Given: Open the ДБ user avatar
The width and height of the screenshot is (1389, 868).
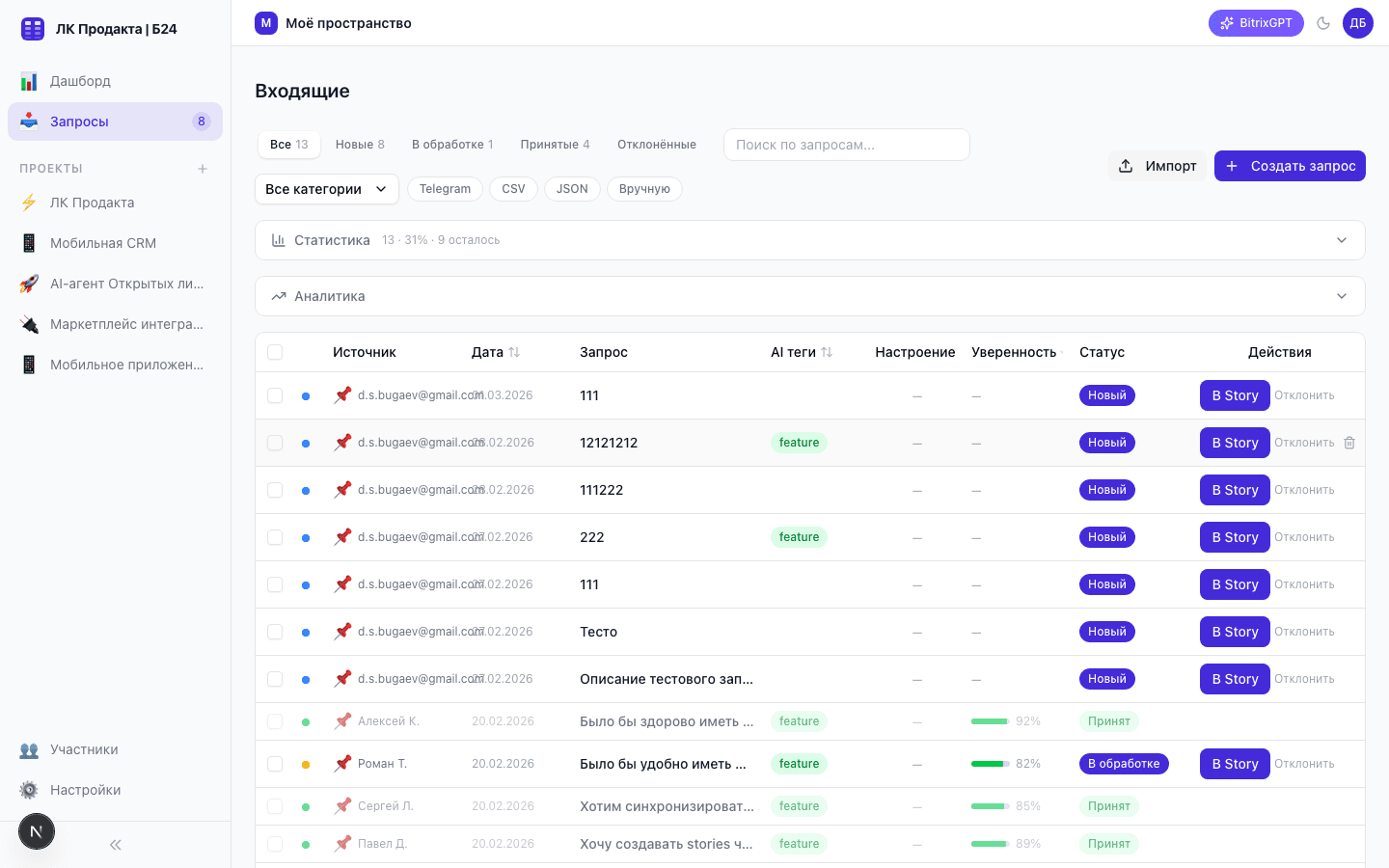Looking at the screenshot, I should (1357, 23).
